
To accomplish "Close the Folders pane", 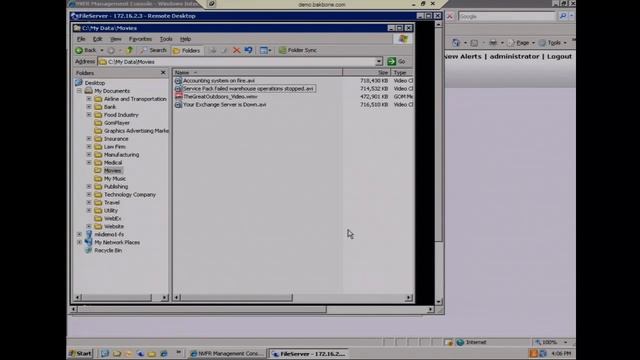I will pyautogui.click(x=163, y=73).
